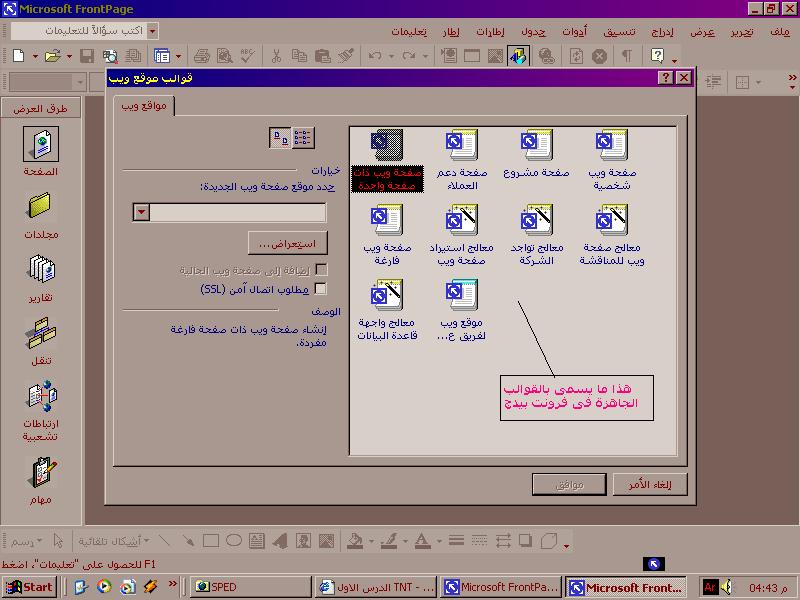Open the Navigation view (تنقل)
This screenshot has width=800, height=600.
41,341
